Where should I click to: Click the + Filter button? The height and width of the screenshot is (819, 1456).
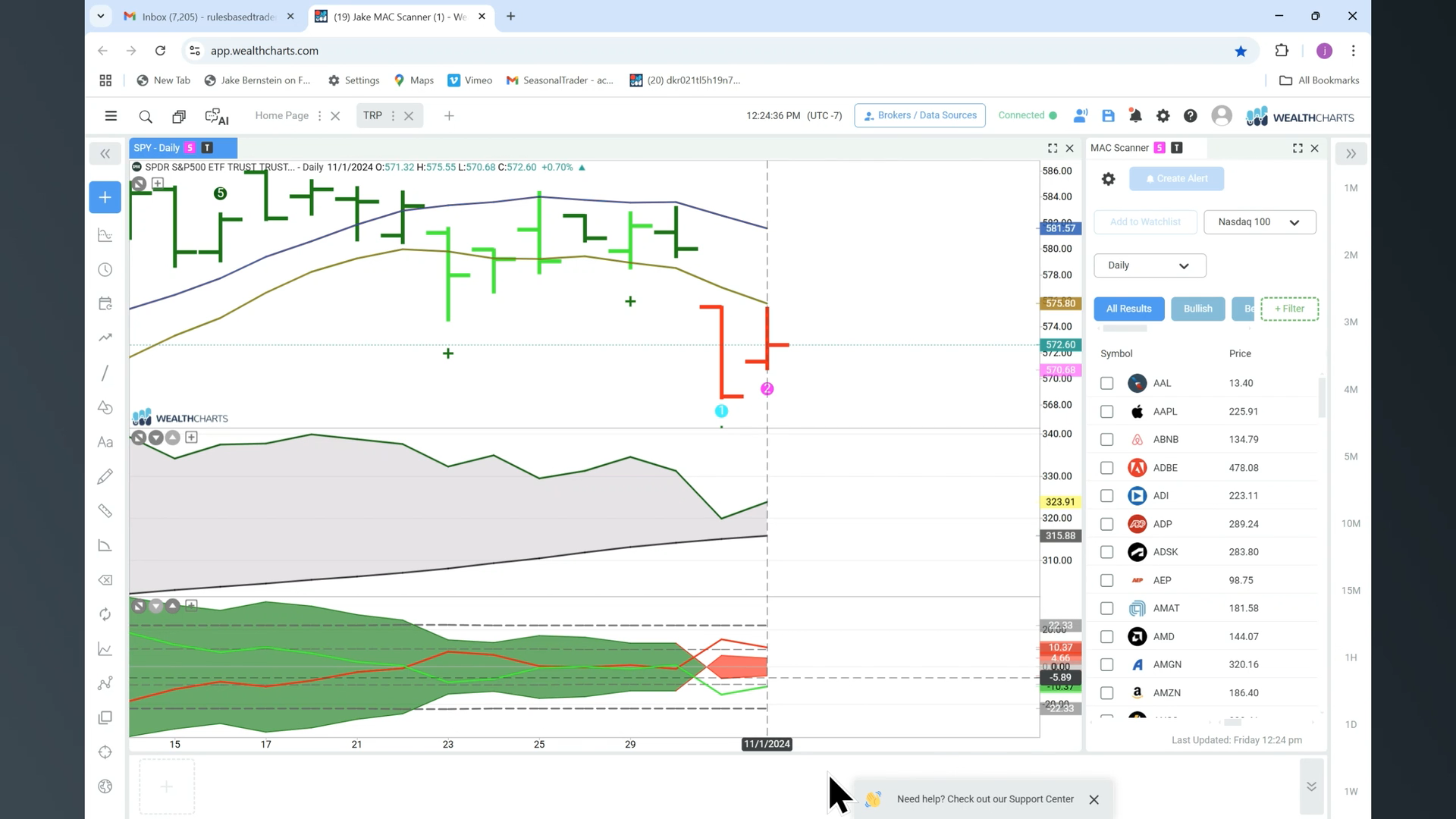point(1289,309)
